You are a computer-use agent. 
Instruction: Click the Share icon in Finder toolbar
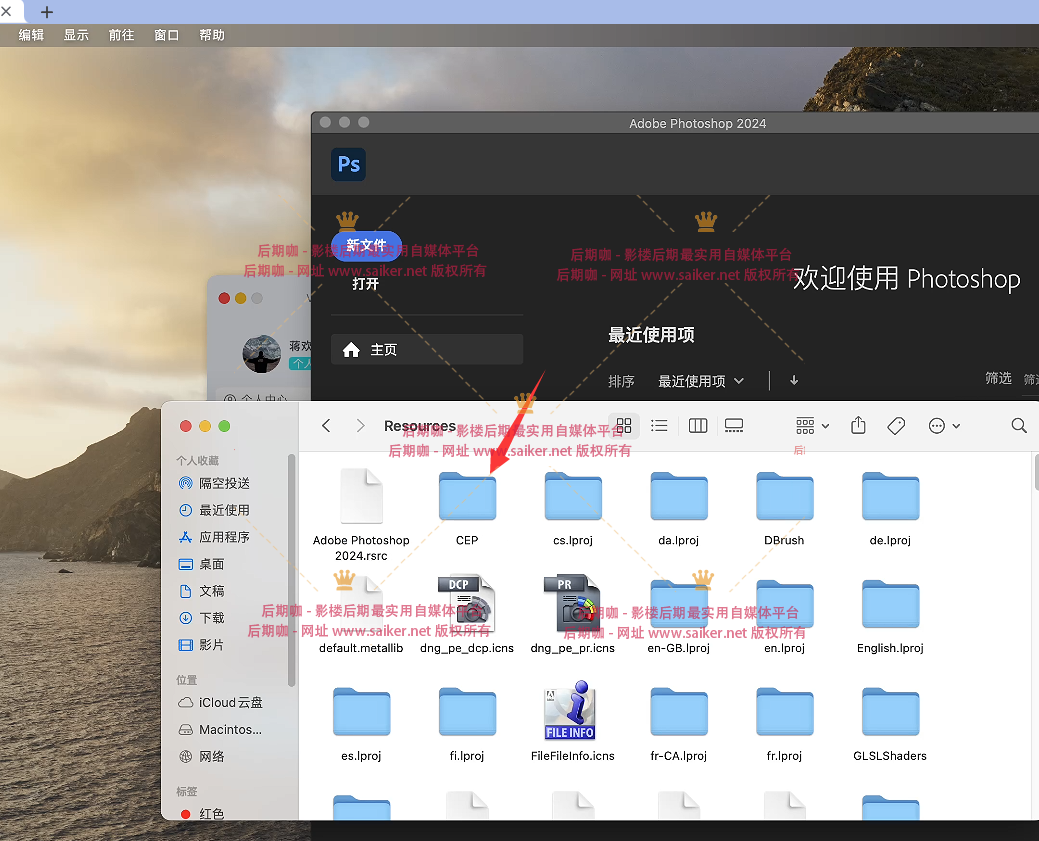pos(858,426)
